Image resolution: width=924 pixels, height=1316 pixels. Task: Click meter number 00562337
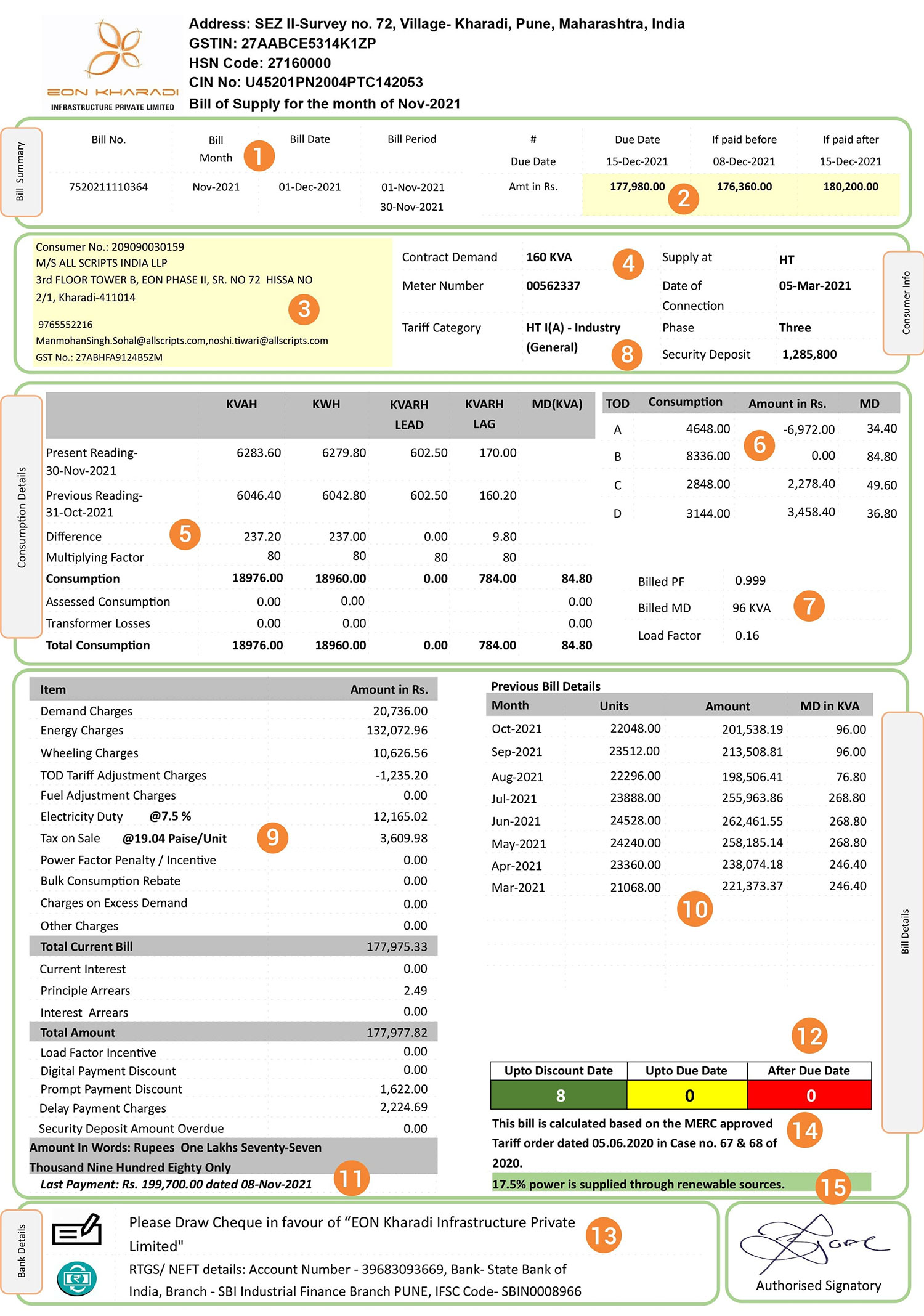[553, 285]
